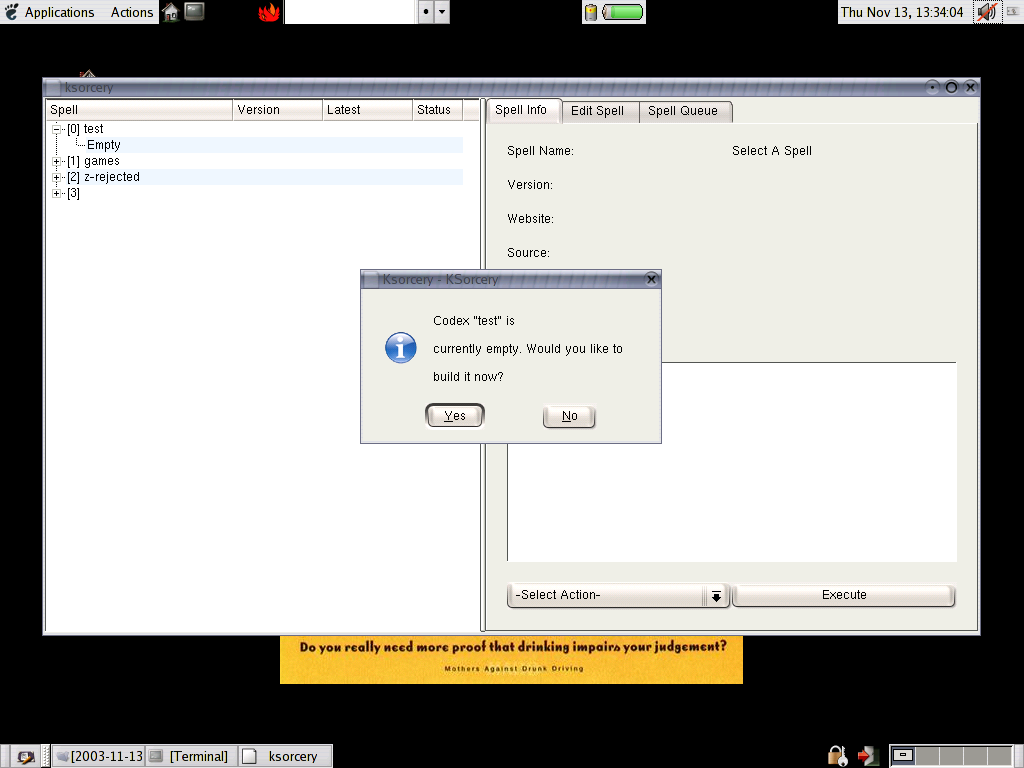This screenshot has width=1024, height=768.
Task: Sort by the Version column header
Action: click(x=277, y=110)
